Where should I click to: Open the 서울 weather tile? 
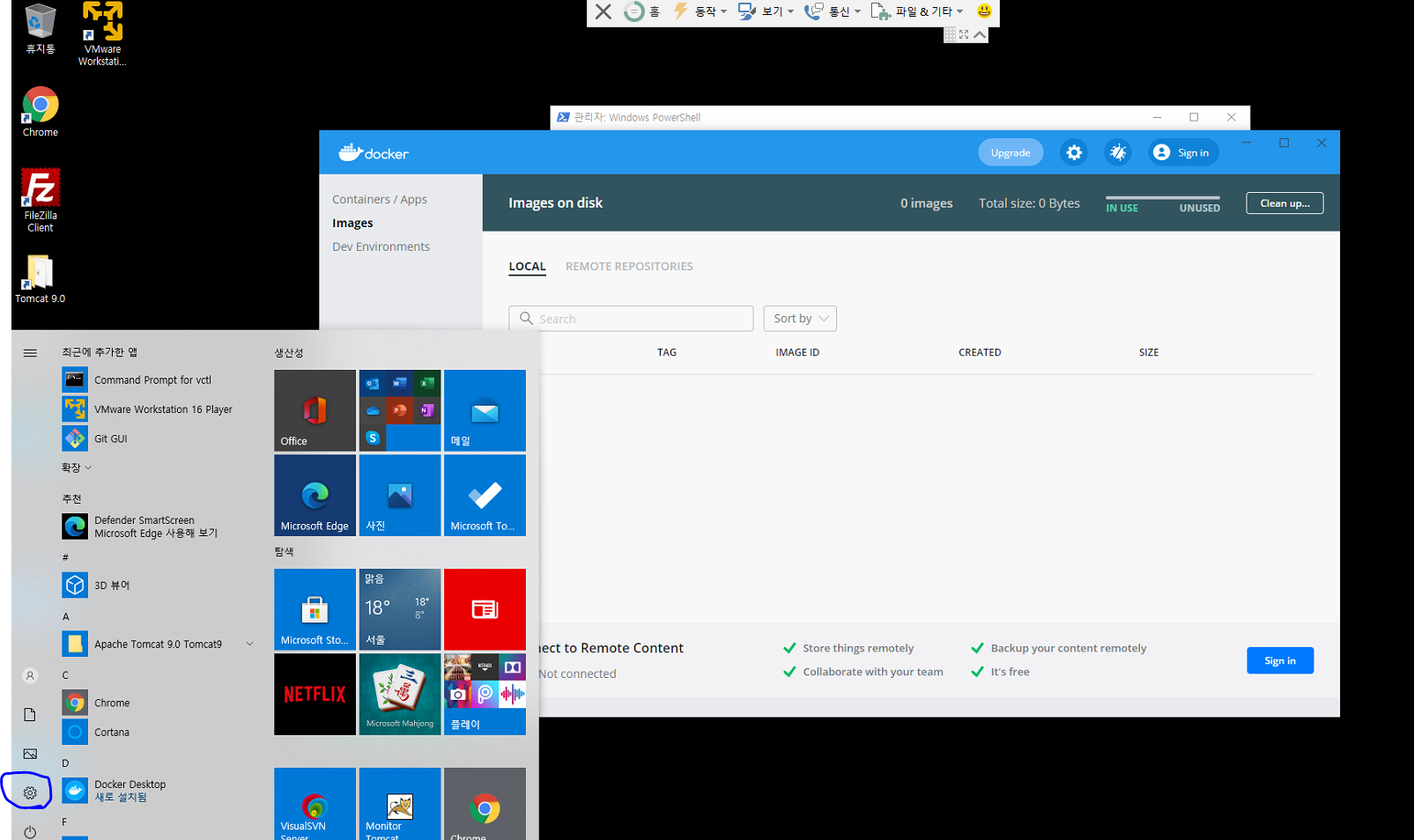[x=400, y=609]
